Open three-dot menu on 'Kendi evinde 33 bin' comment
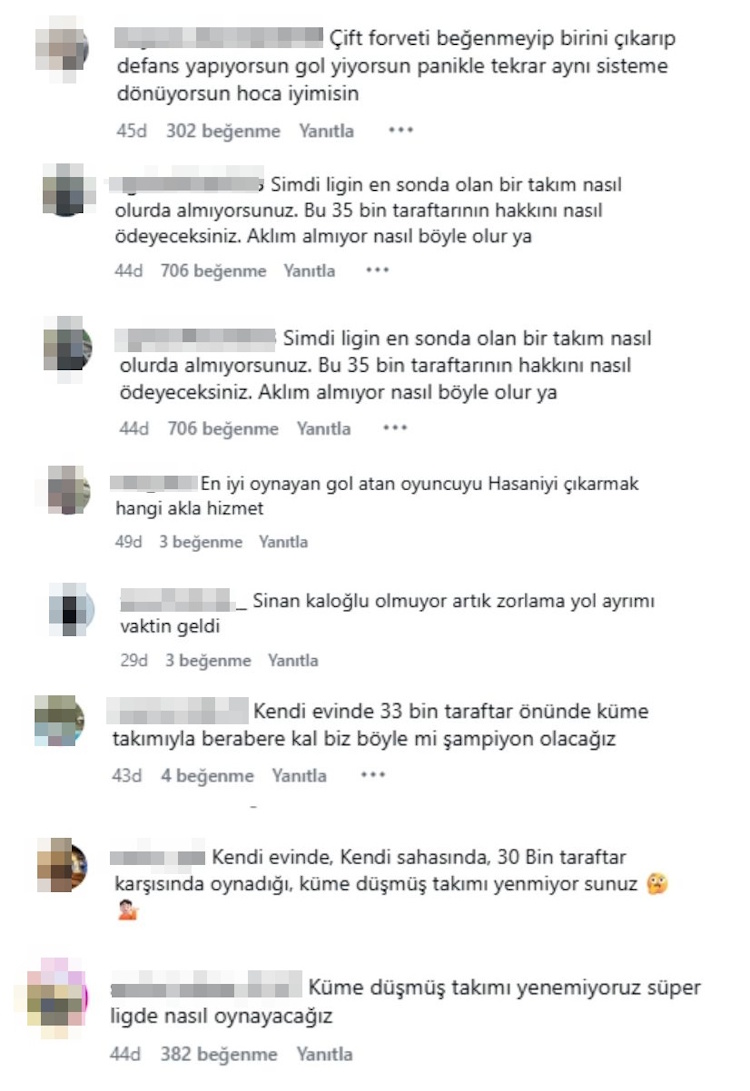 pos(373,774)
